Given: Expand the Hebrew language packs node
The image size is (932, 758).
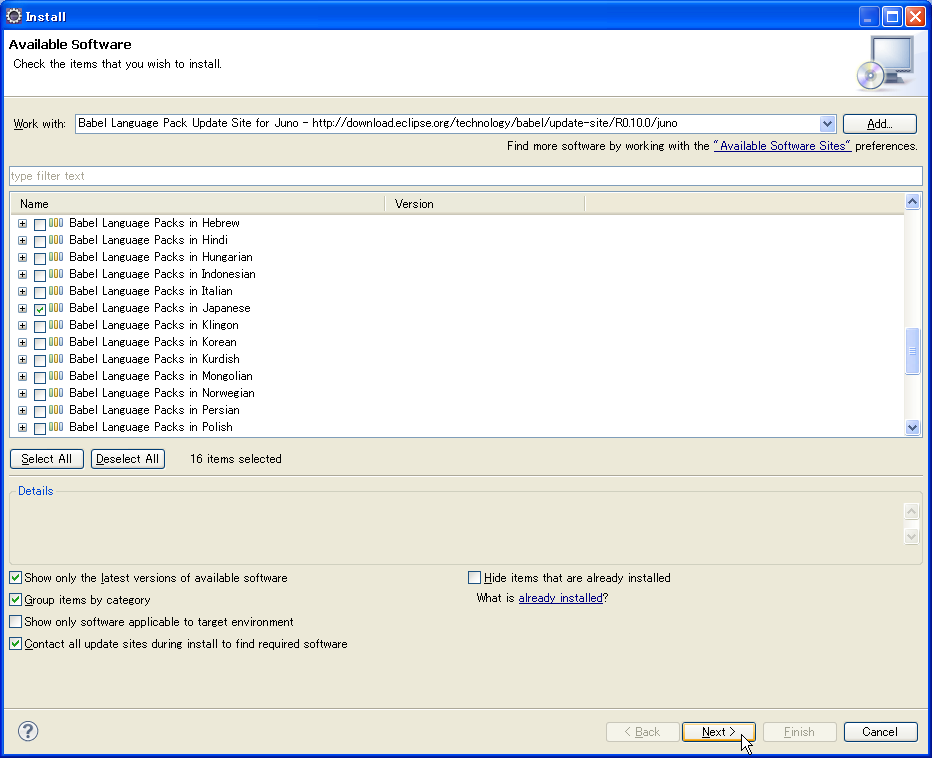Looking at the screenshot, I should coord(23,224).
